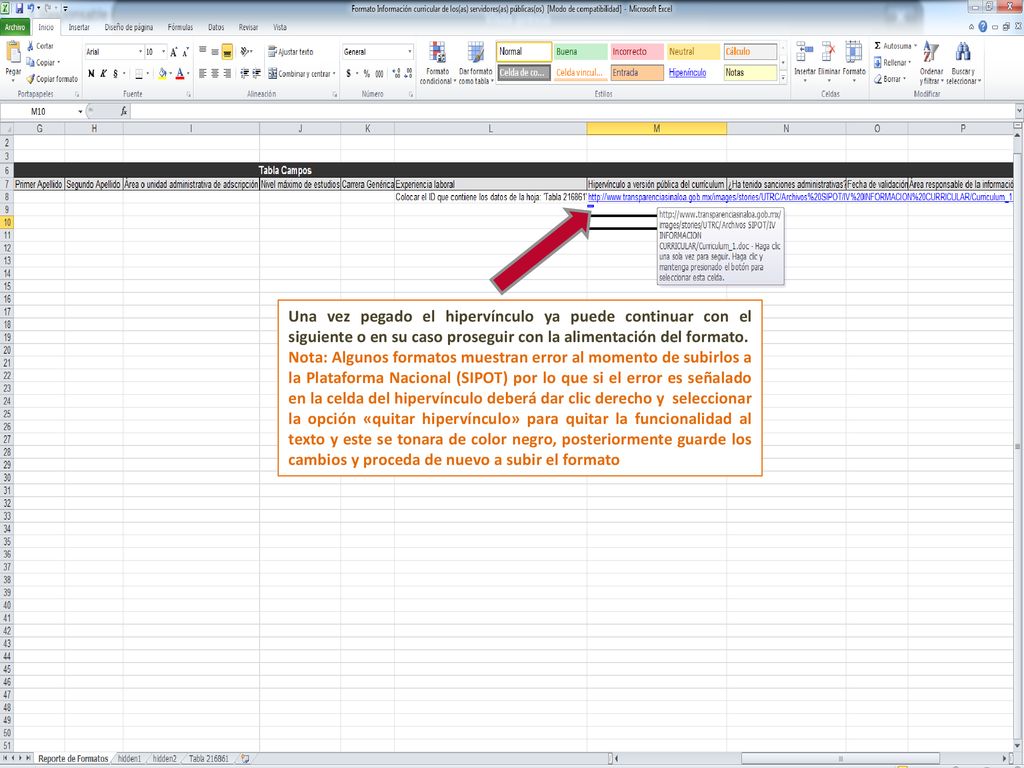
Task: Open Rellenar fill dropdown
Action: 892,63
